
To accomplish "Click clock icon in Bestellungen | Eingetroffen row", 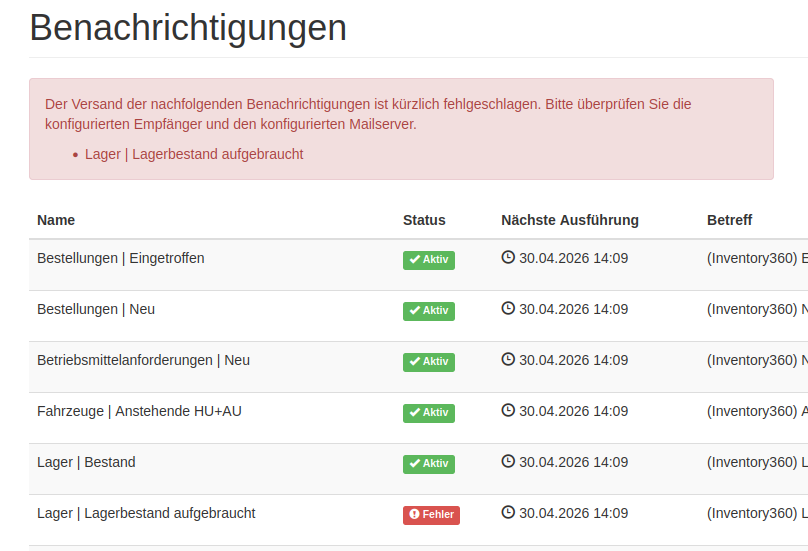I will [508, 257].
